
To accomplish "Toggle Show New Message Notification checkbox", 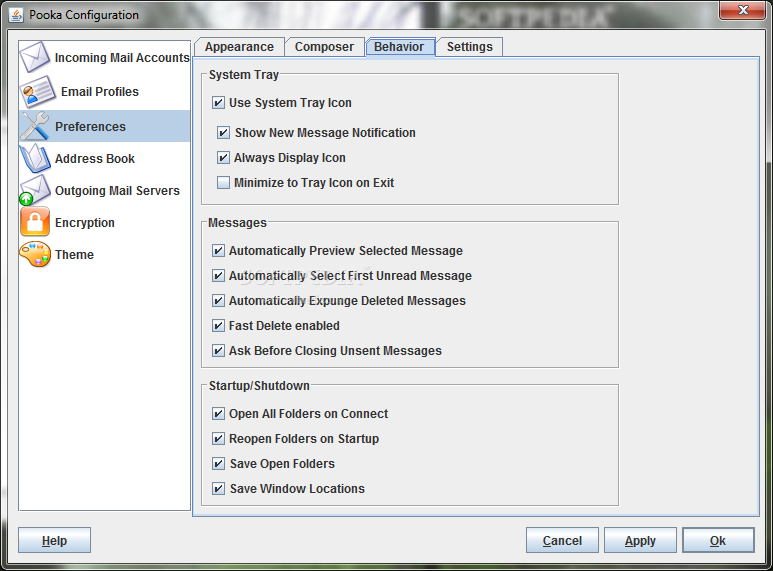I will point(223,133).
